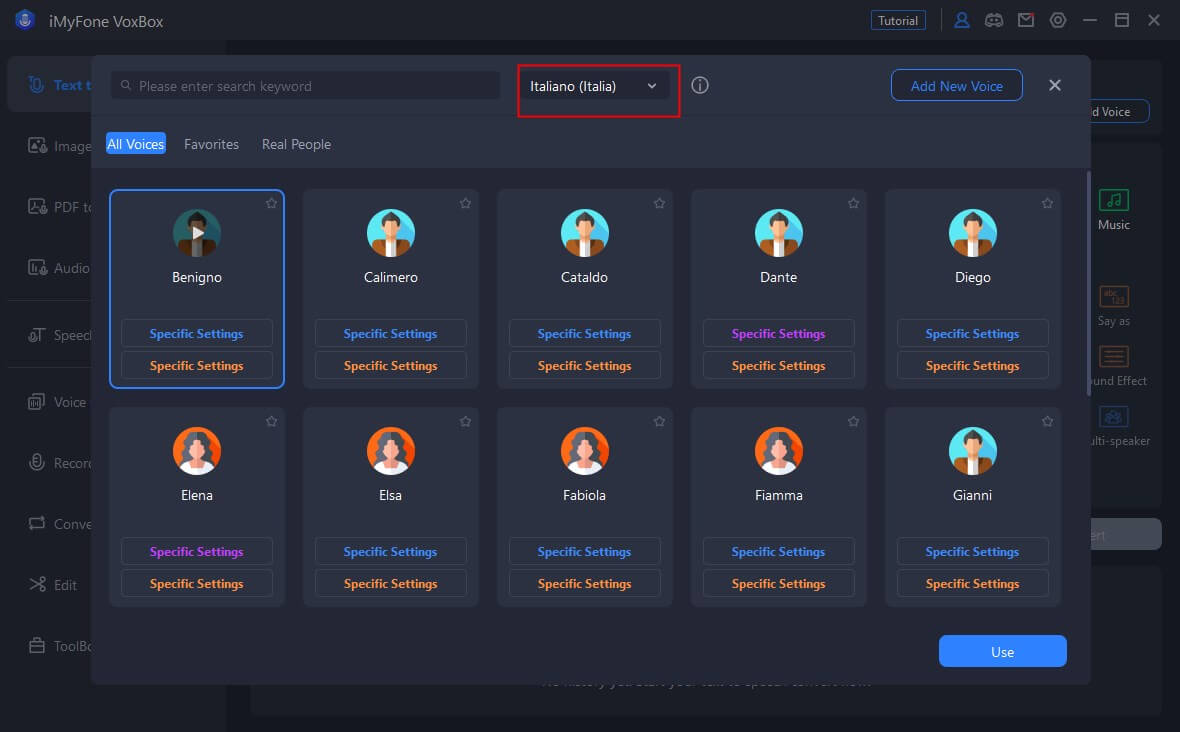Click the Add New Voice button
Screen dimensions: 1180x732
tap(956, 86)
